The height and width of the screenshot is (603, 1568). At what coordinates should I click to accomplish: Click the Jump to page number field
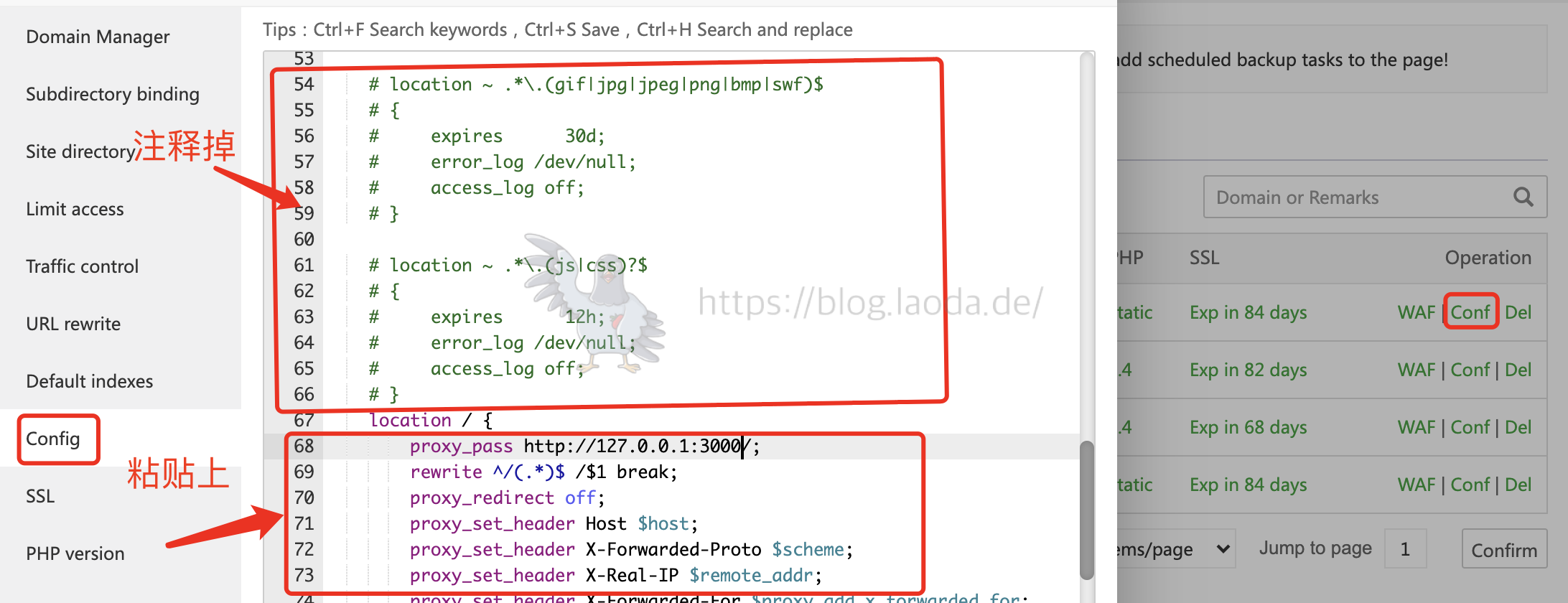pyautogui.click(x=1405, y=549)
